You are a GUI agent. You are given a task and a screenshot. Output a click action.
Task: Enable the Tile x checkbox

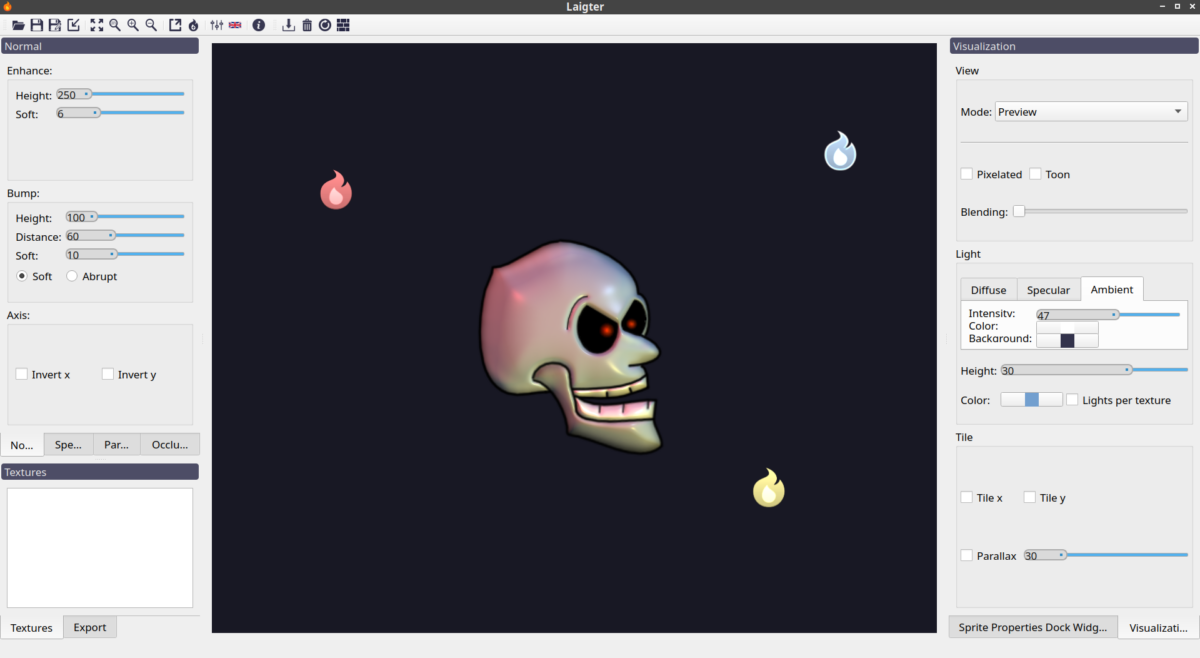pos(967,497)
